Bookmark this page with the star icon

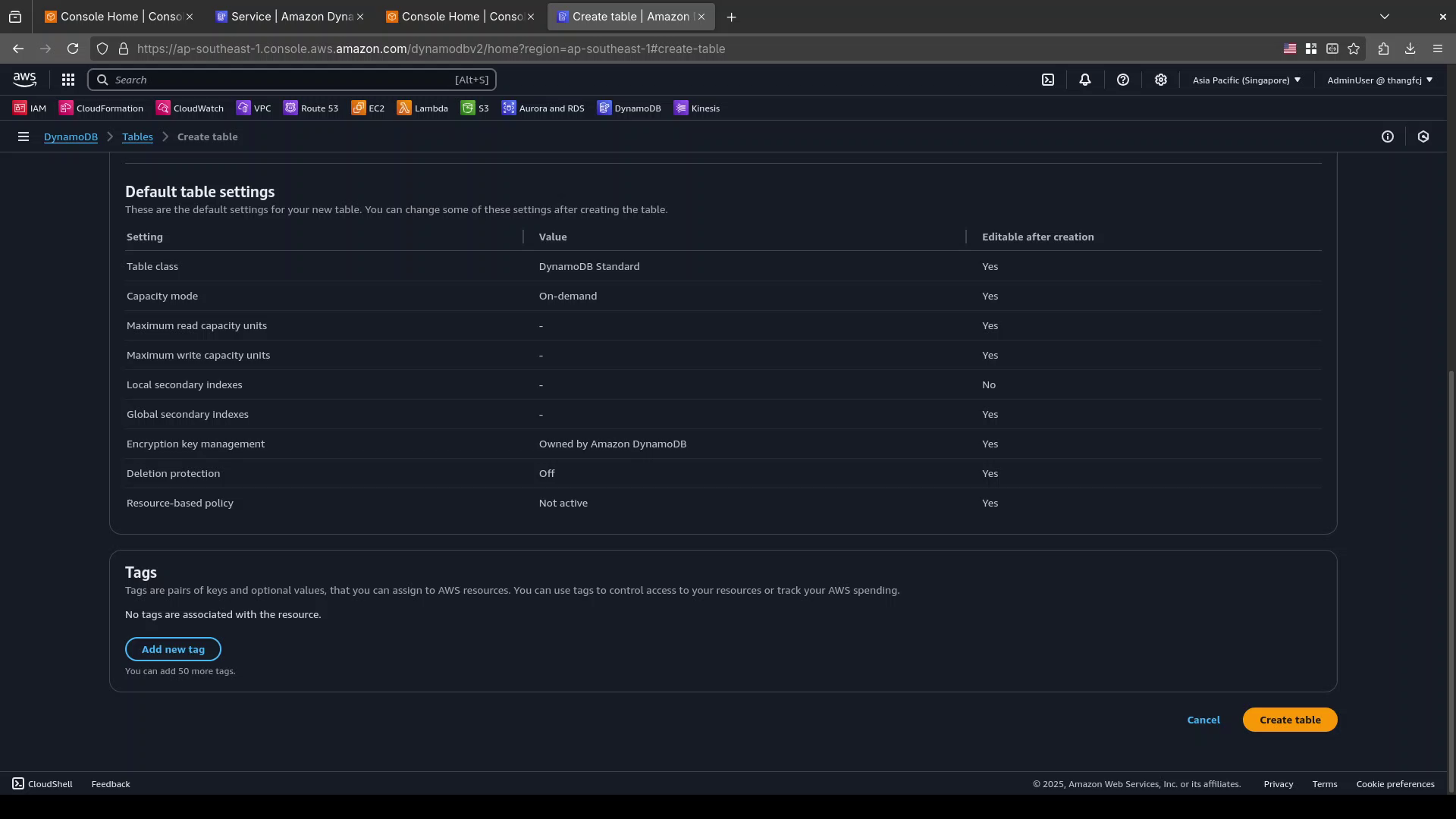(1354, 49)
